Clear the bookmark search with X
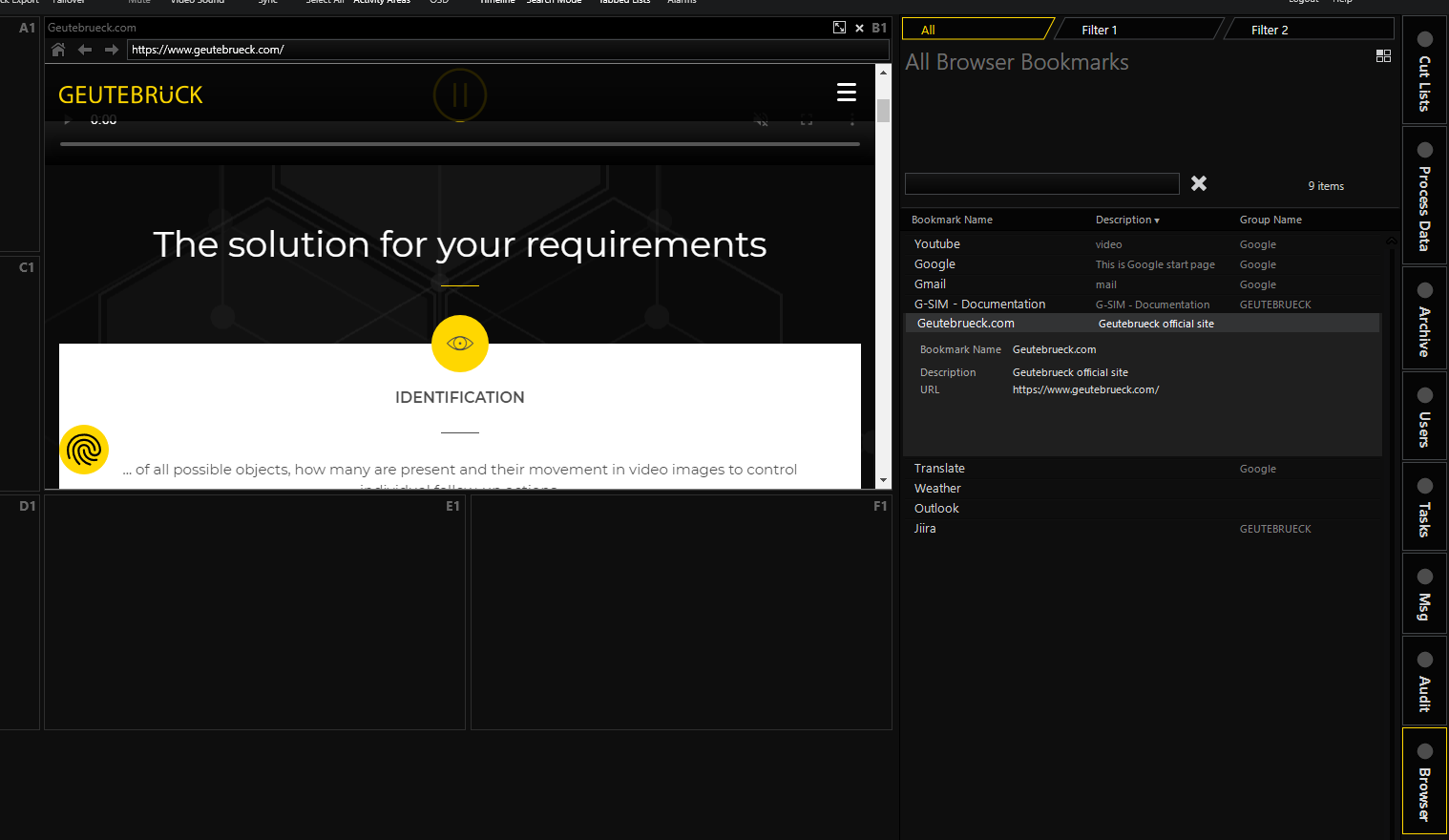1449x840 pixels. (x=1199, y=183)
